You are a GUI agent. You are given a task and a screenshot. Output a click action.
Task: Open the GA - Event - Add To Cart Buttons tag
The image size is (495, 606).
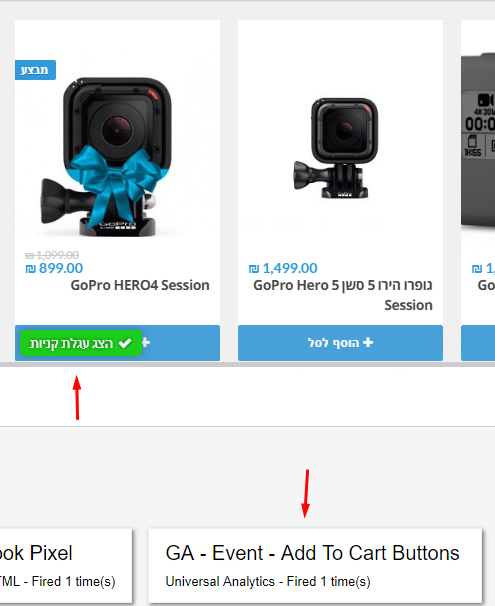click(315, 565)
